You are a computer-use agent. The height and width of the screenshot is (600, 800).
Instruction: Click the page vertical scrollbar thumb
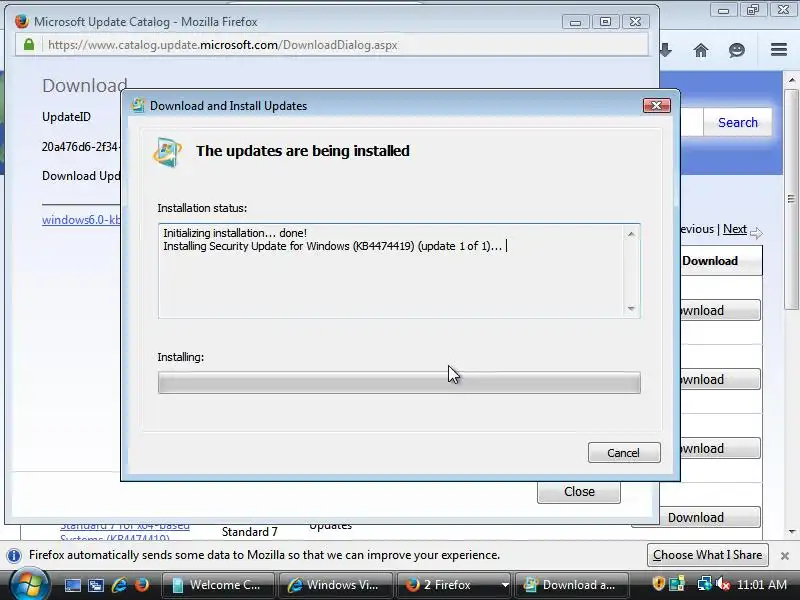[791, 199]
